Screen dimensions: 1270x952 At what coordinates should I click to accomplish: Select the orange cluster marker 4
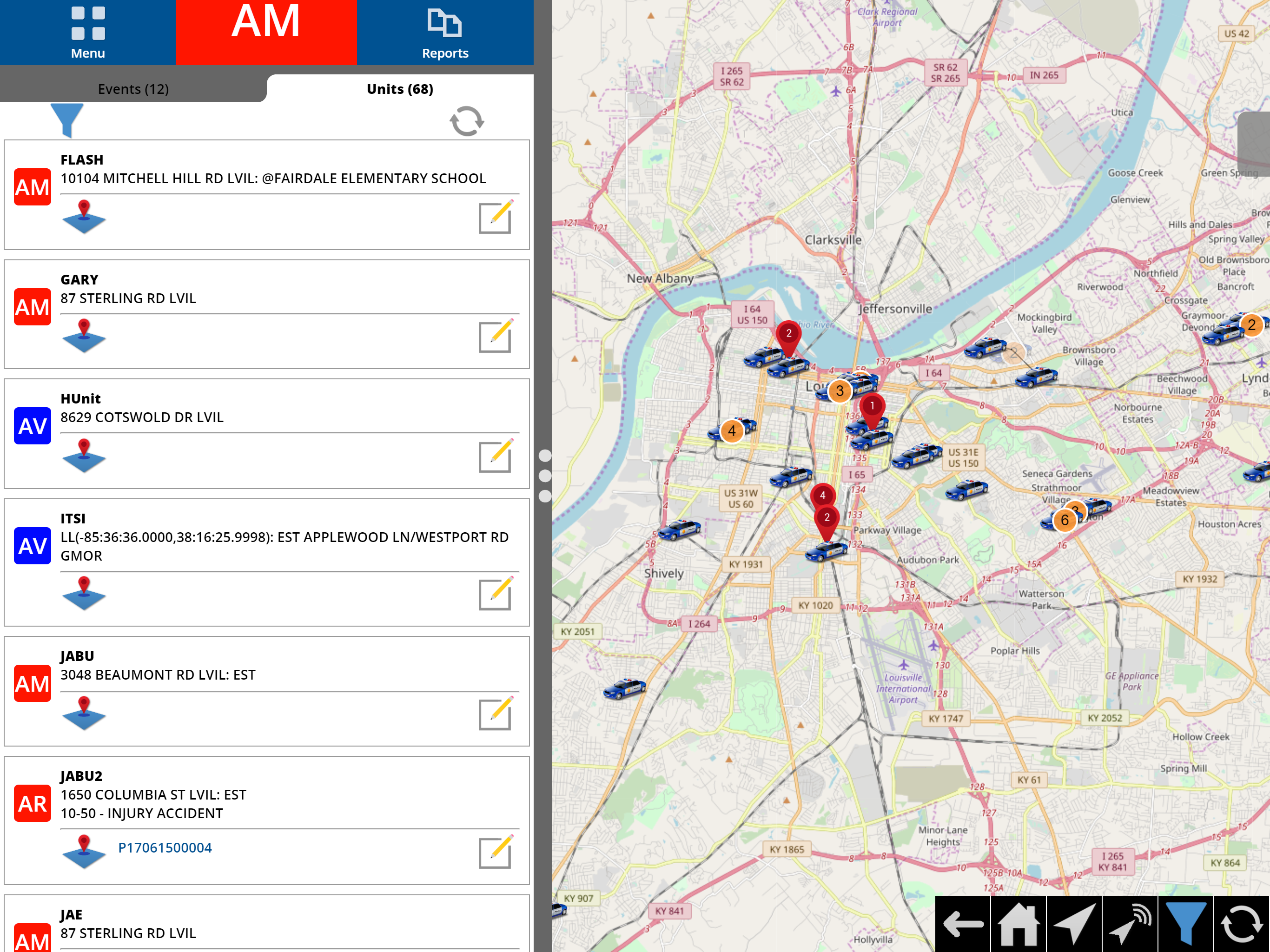pos(731,430)
